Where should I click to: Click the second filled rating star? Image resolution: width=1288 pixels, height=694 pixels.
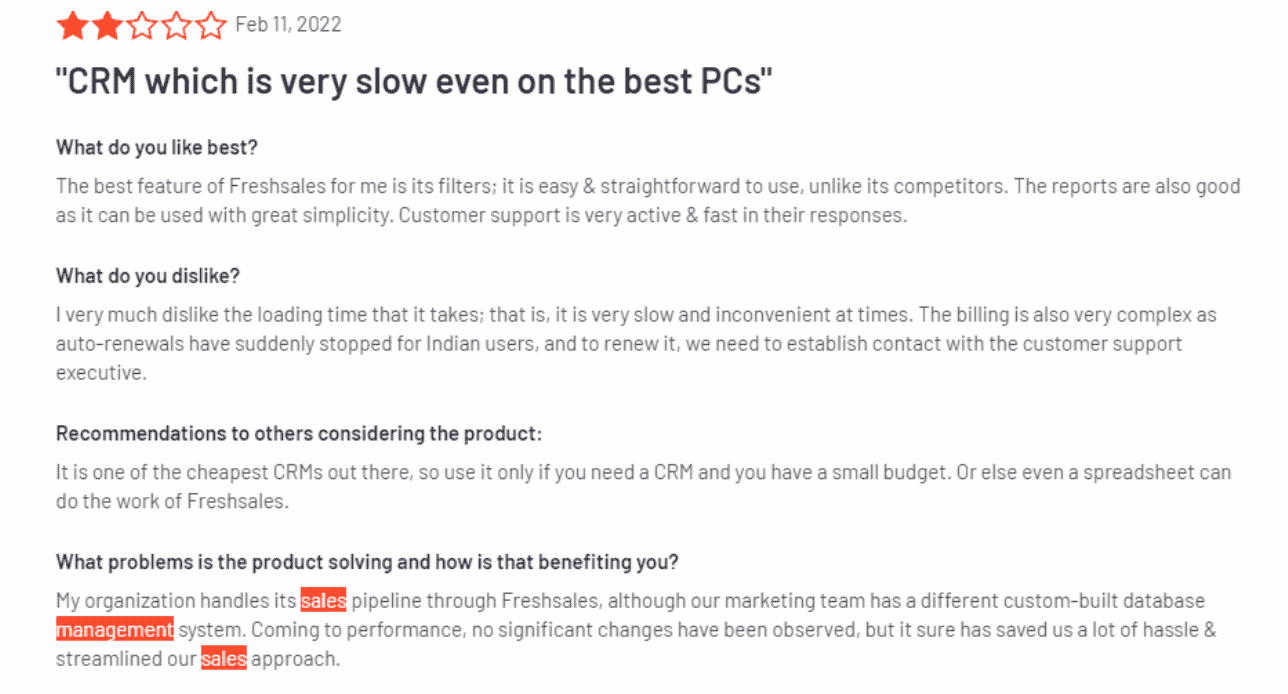point(107,25)
